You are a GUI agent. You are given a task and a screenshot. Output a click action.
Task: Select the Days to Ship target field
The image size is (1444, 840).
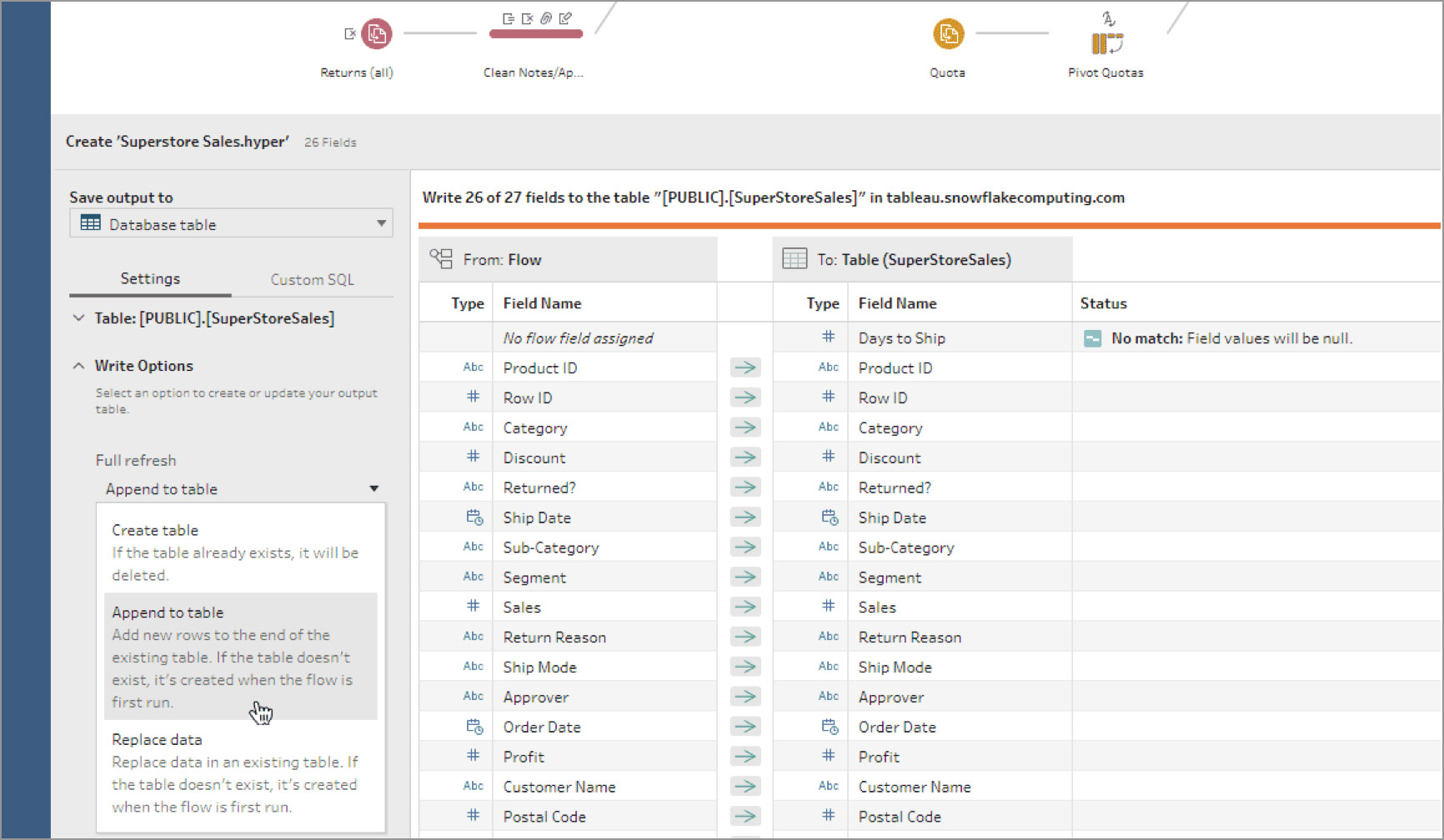[x=902, y=338]
